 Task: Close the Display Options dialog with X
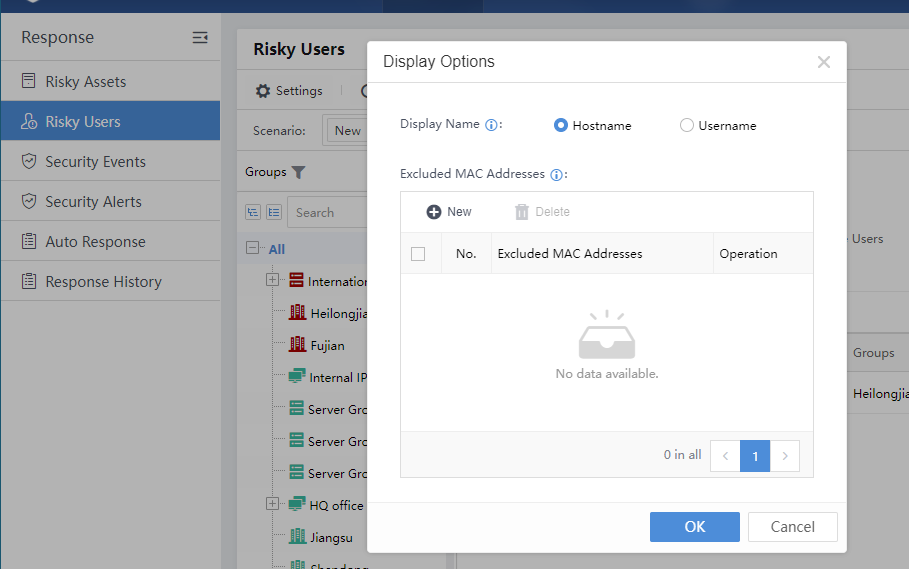click(823, 62)
